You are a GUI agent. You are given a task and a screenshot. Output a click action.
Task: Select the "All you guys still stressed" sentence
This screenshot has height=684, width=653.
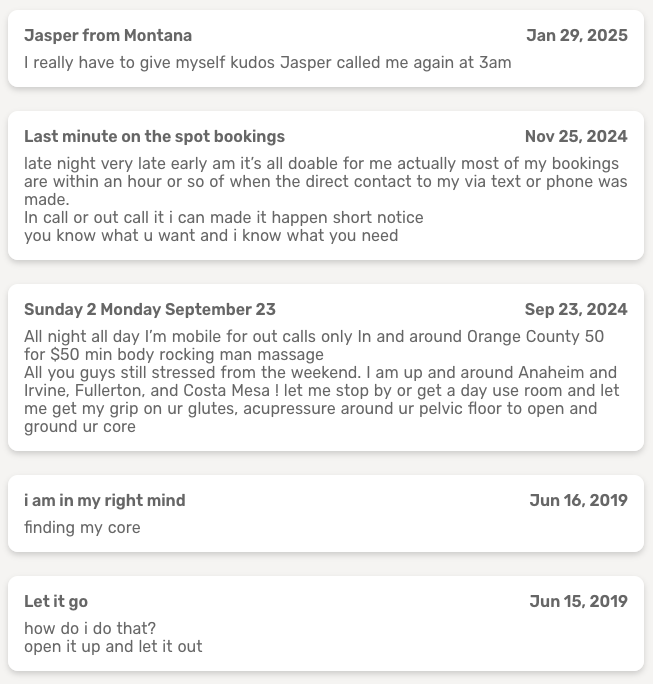click(321, 373)
